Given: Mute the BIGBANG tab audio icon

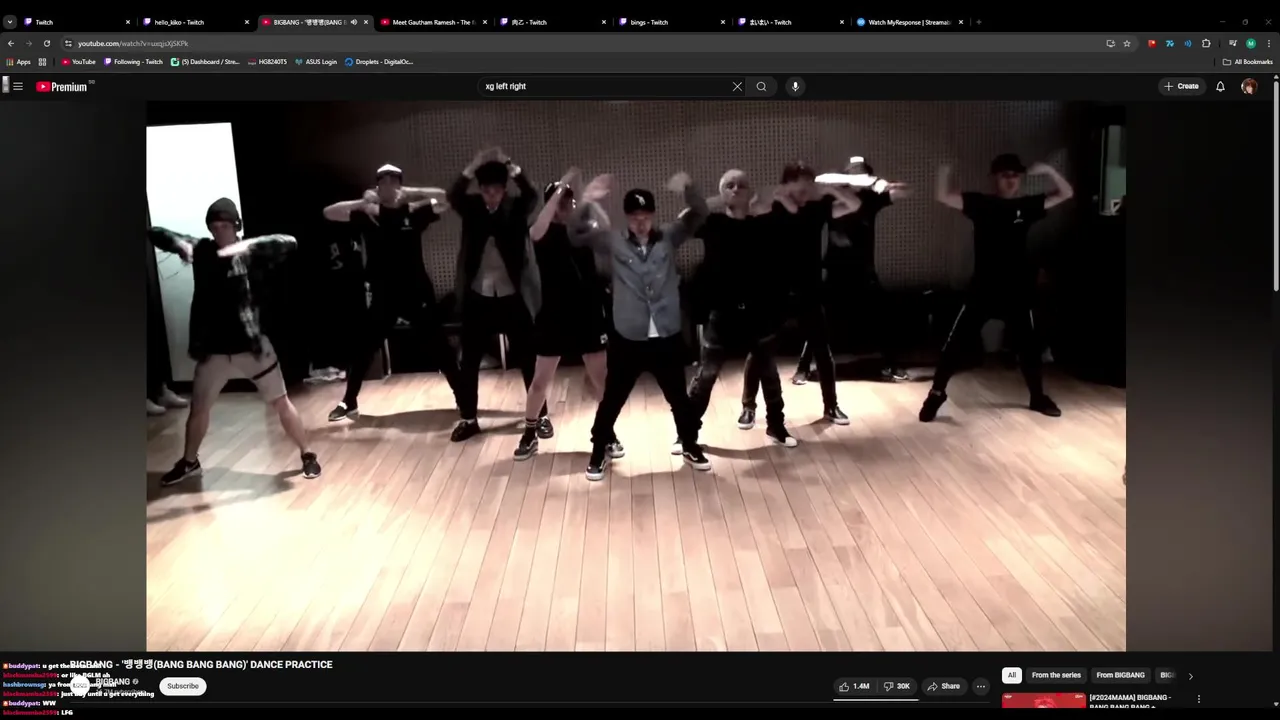Looking at the screenshot, I should (x=354, y=21).
